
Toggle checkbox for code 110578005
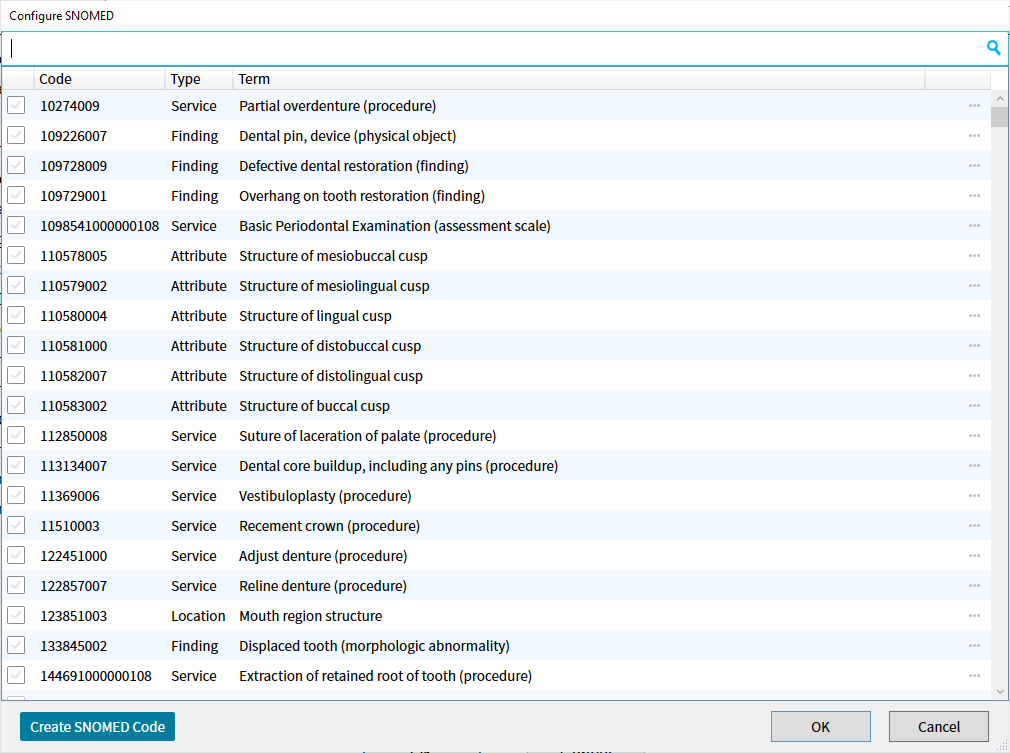click(16, 255)
